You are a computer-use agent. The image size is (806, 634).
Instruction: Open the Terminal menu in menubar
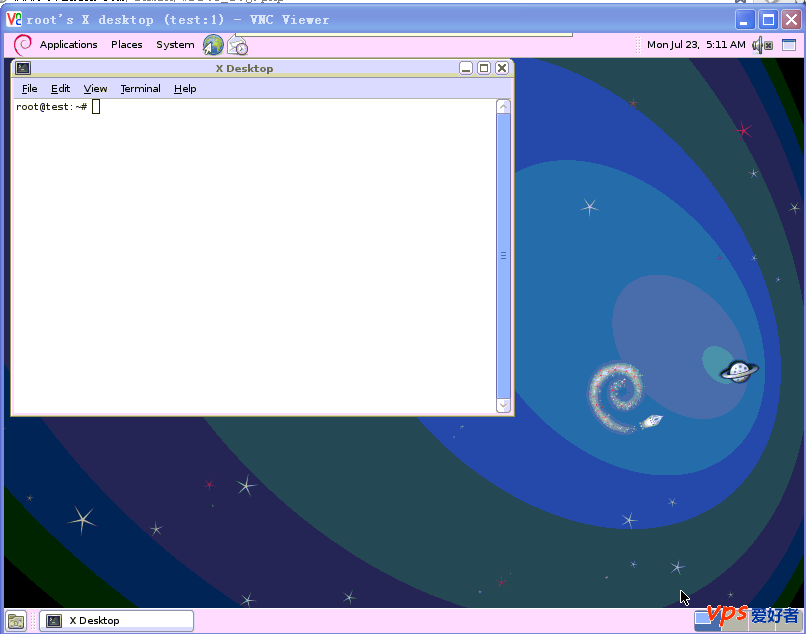[x=140, y=89]
